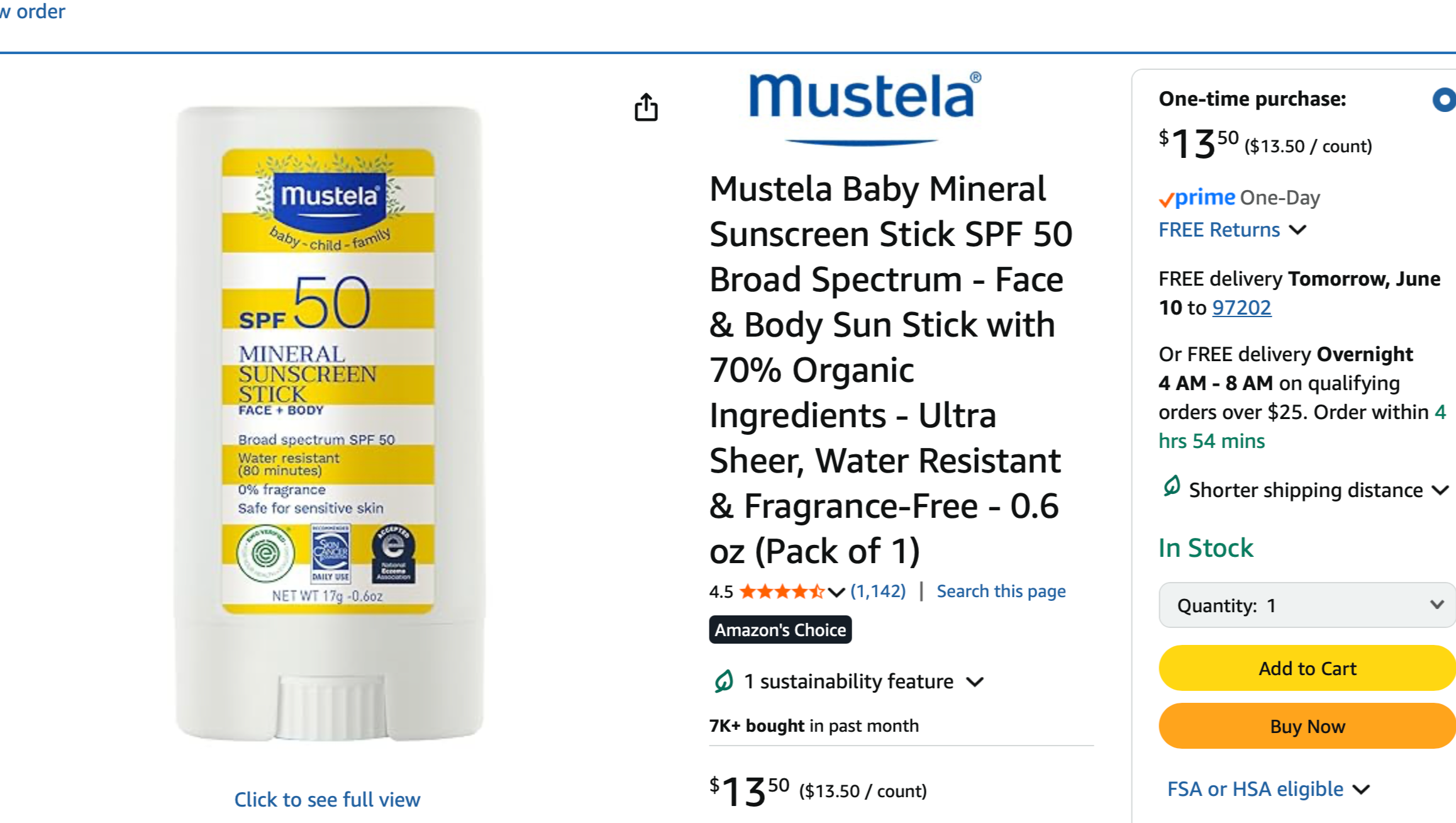This screenshot has height=823, width=1456.
Task: Expand the FREE Returns chevron
Action: tap(1298, 230)
